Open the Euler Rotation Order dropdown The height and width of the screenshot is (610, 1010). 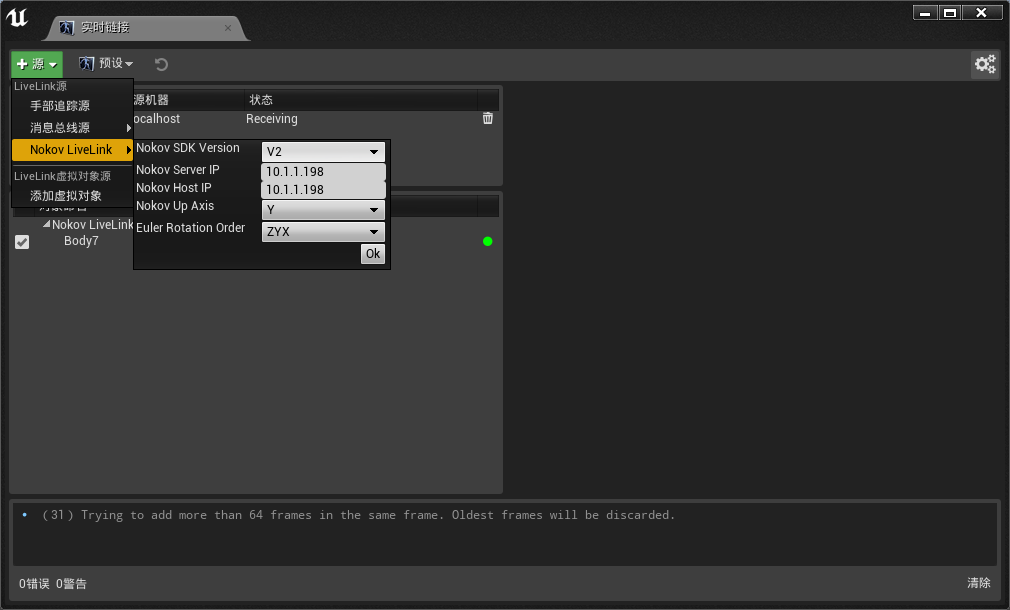pyautogui.click(x=323, y=232)
